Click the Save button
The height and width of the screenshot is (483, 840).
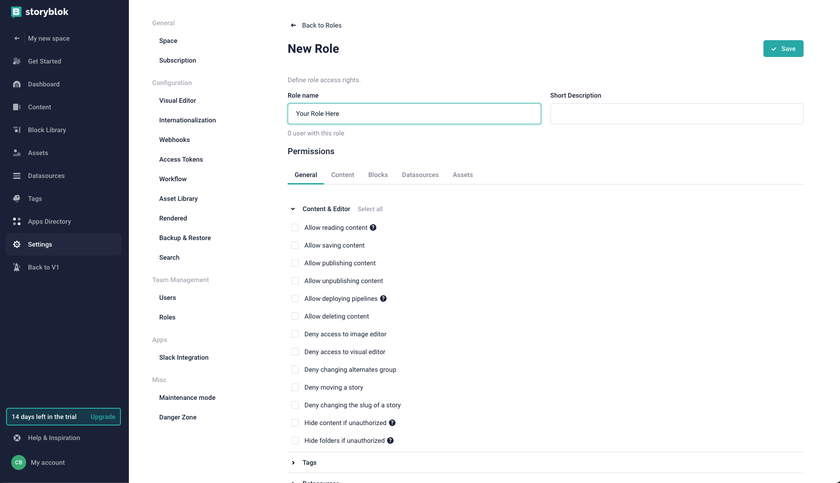(783, 48)
